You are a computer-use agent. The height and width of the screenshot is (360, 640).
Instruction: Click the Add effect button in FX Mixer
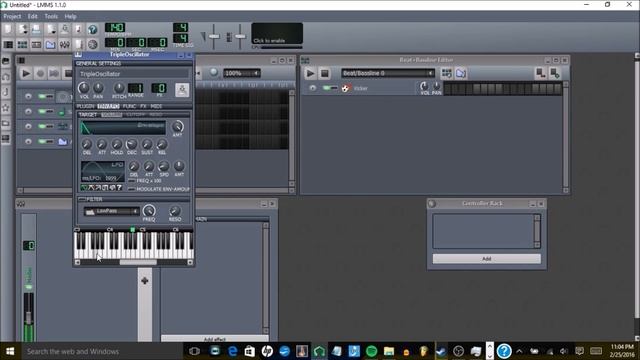(x=215, y=339)
